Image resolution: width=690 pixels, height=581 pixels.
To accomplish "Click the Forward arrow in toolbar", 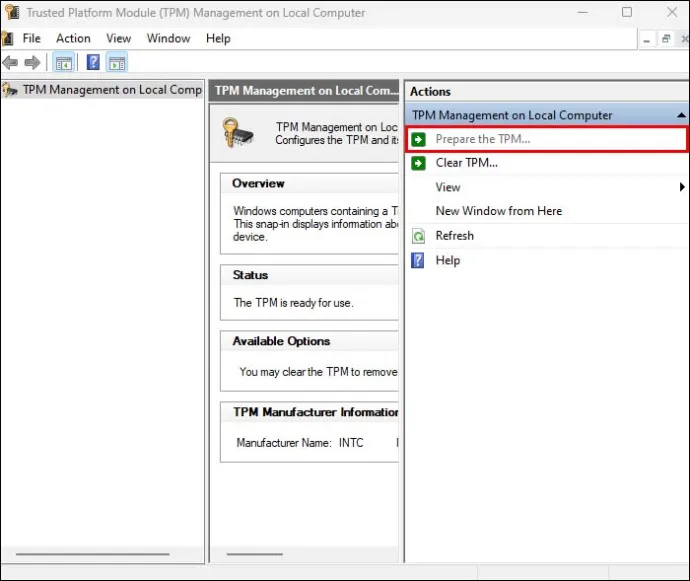I will [32, 63].
